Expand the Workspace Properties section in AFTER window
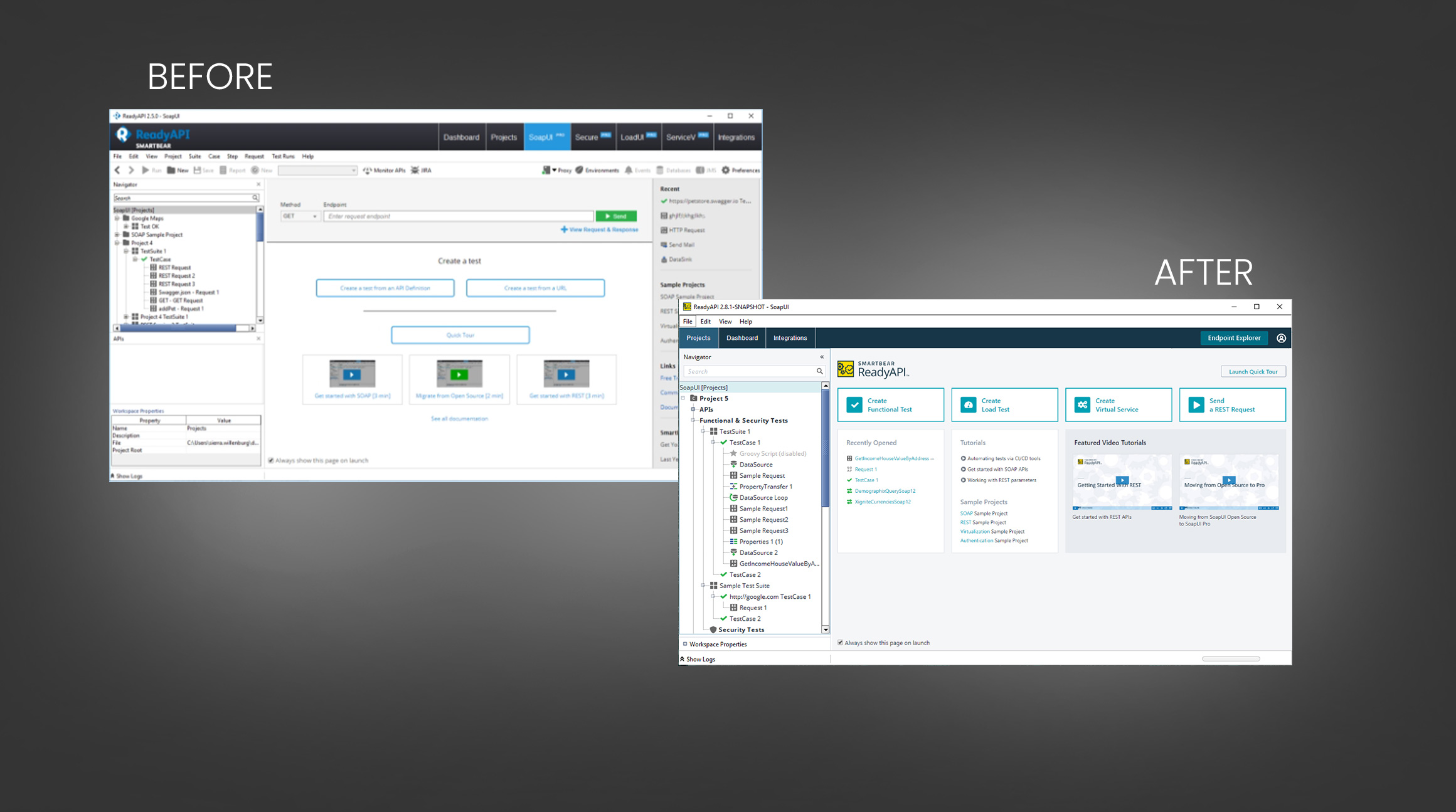This screenshot has width=1456, height=812. pyautogui.click(x=685, y=644)
